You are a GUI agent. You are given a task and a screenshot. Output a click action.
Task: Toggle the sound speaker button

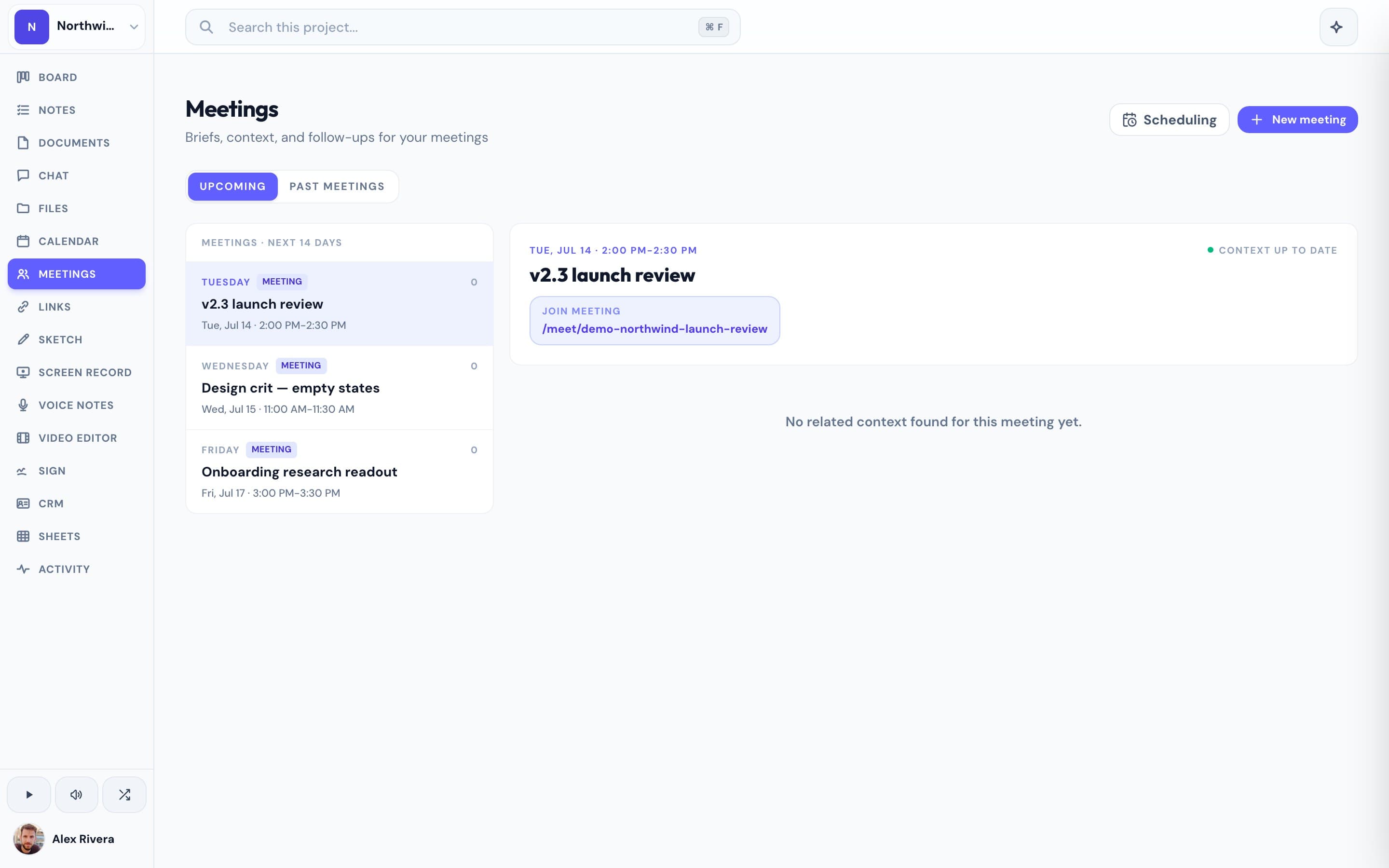76,795
